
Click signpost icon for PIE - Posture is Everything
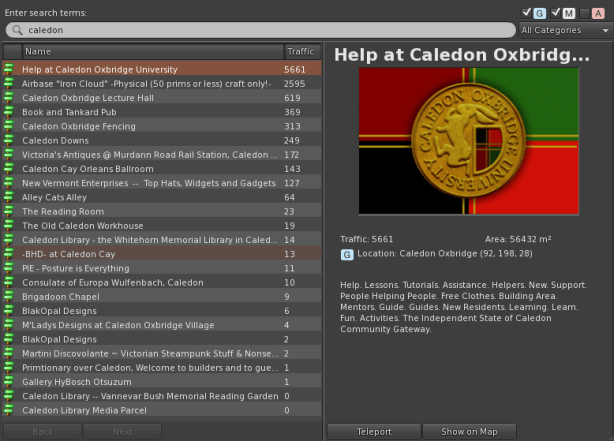(x=9, y=268)
